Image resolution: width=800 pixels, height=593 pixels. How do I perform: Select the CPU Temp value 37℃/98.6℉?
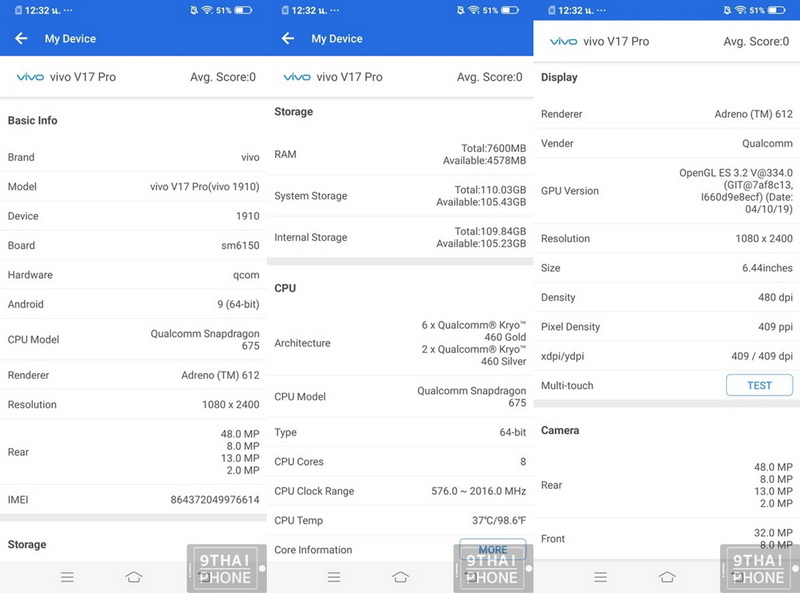click(499, 521)
